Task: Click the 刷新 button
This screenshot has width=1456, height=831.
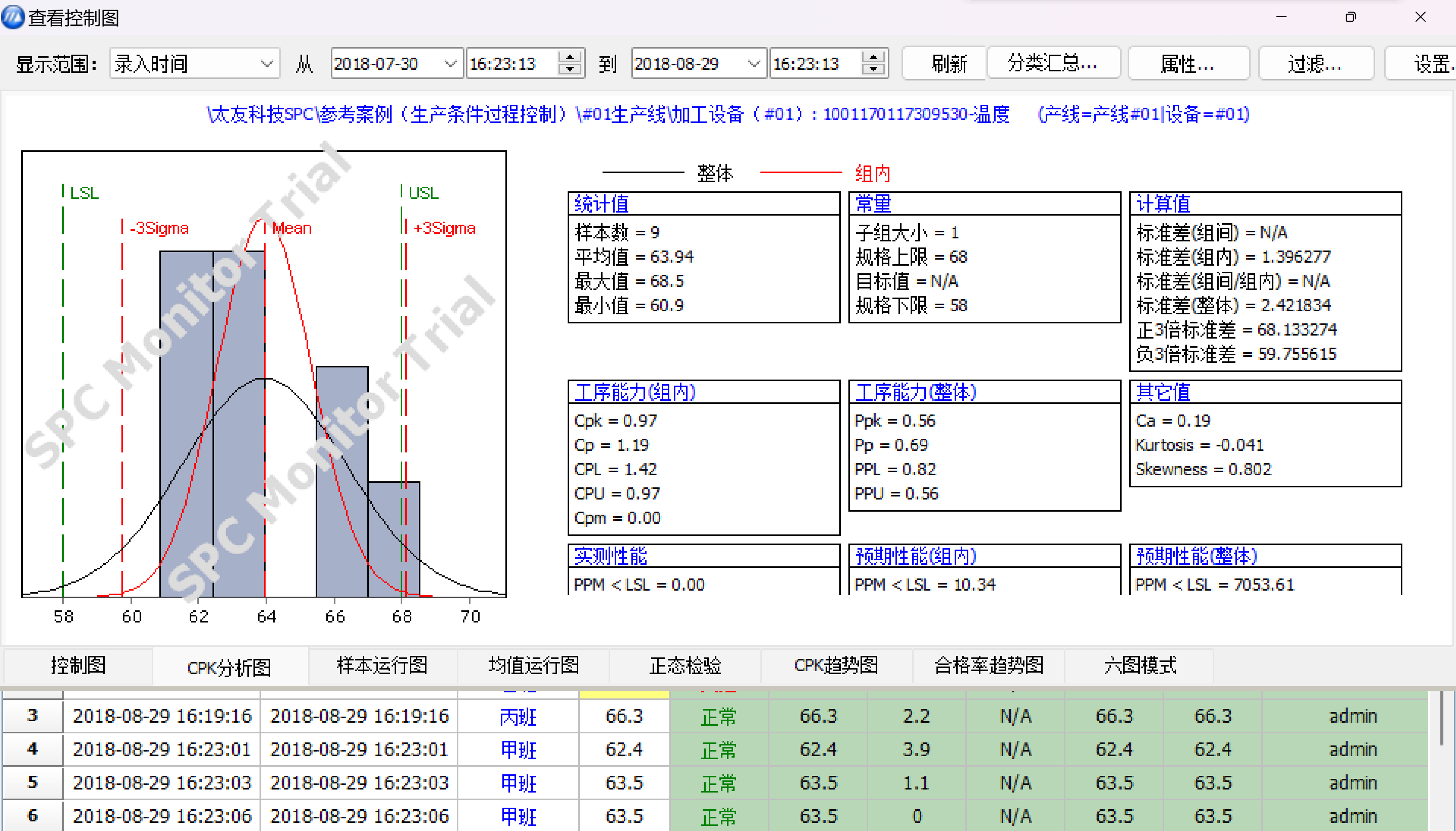Action: pos(949,63)
